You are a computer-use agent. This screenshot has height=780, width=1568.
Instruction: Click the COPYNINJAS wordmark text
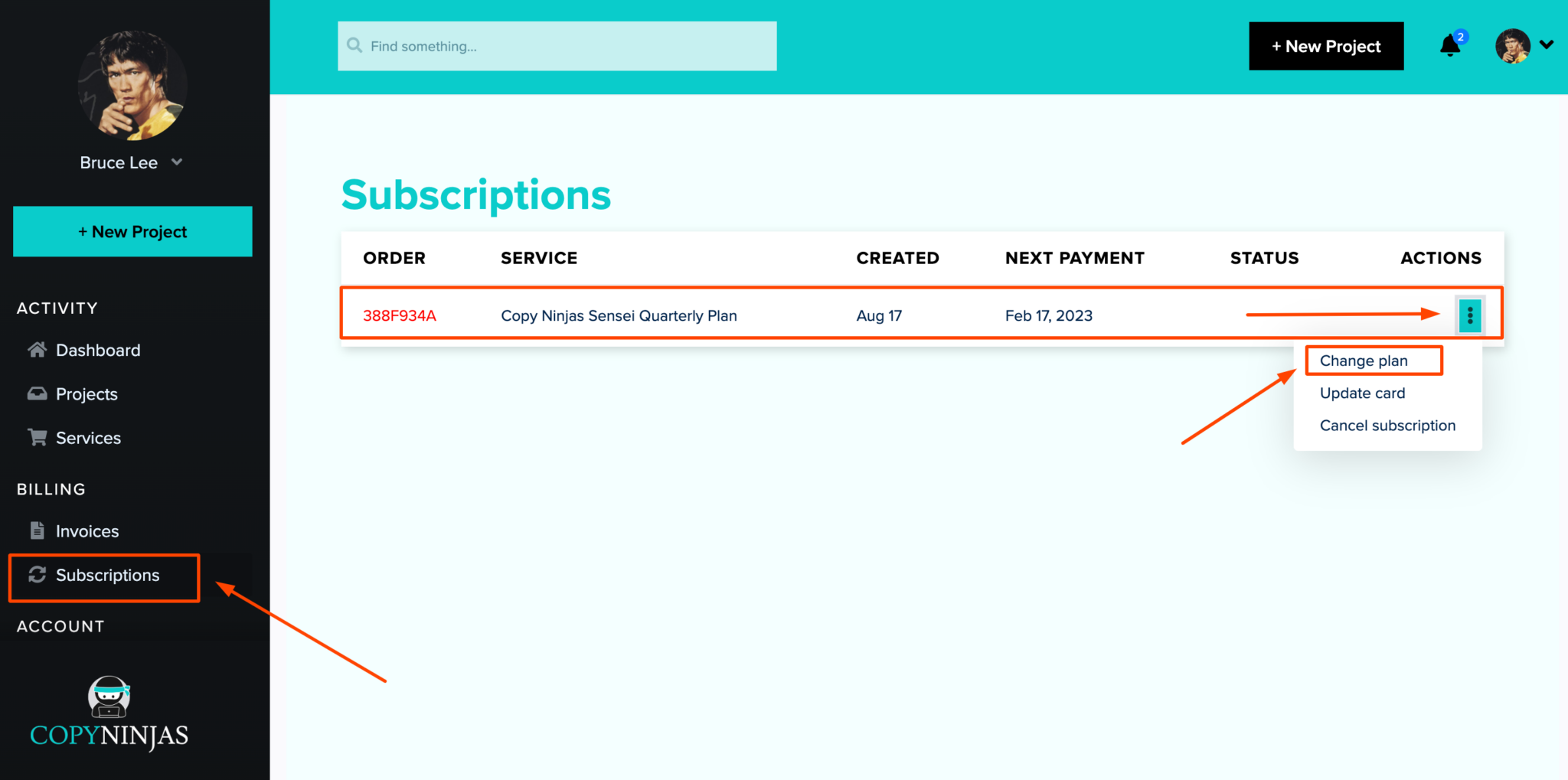tap(109, 736)
